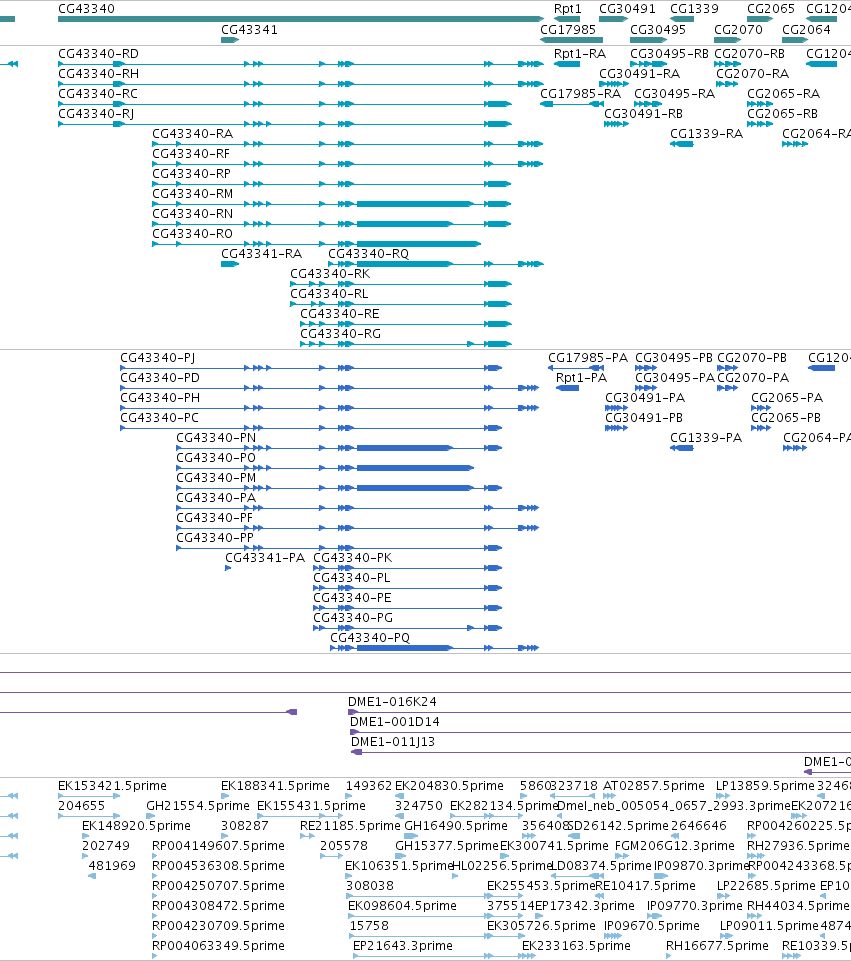Image resolution: width=851 pixels, height=961 pixels.
Task: Select EST label AT02857.5prime
Action: point(654,786)
